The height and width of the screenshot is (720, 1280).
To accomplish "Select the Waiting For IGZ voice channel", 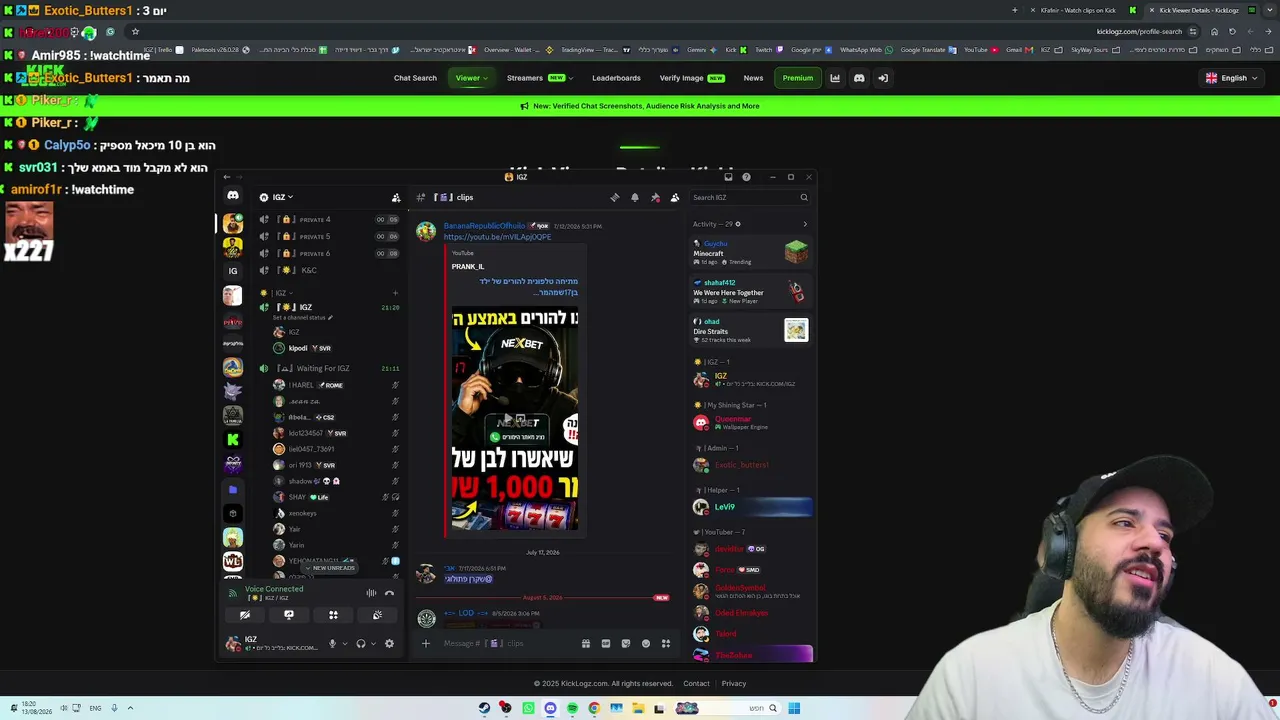I will point(330,368).
